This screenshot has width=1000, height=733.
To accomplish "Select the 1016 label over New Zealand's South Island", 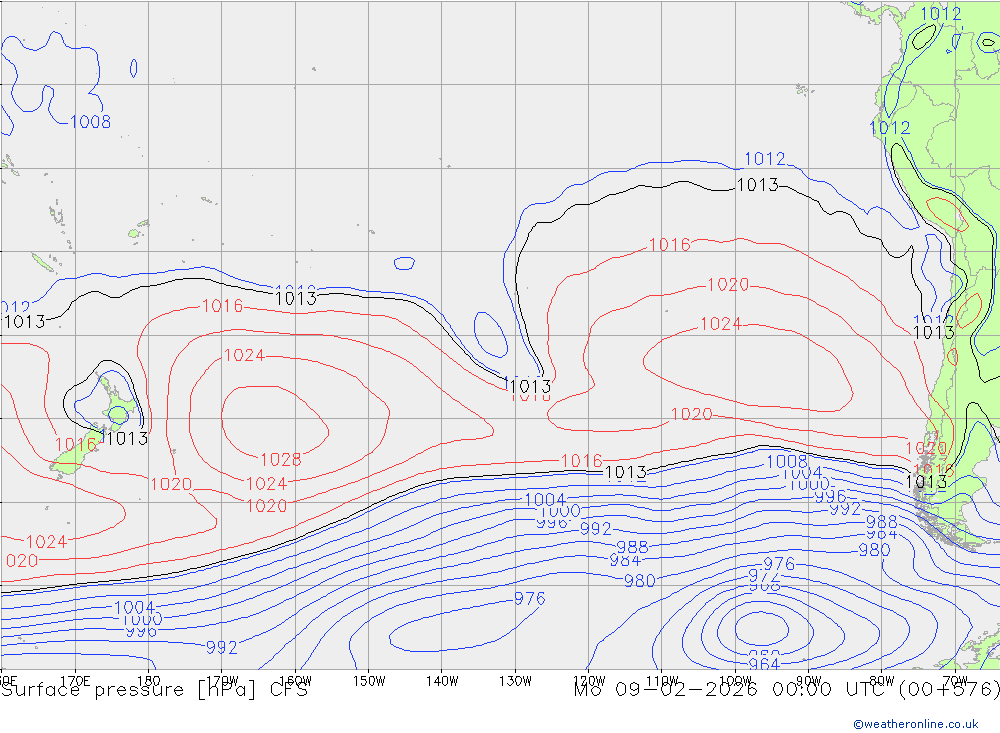I will tap(75, 444).
